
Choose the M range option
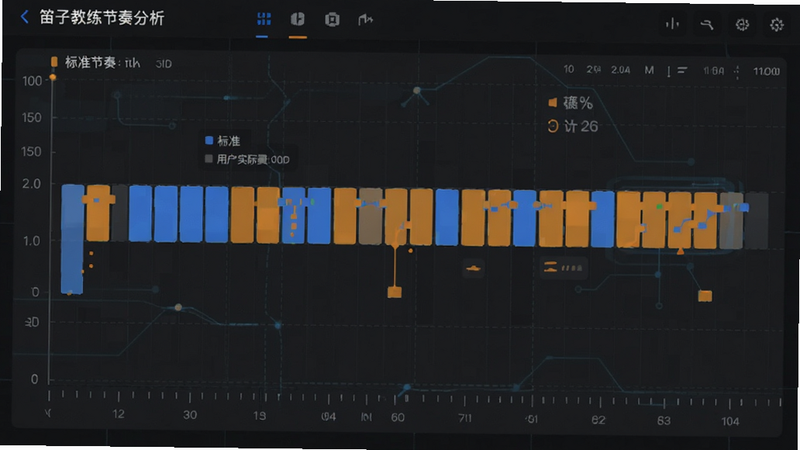point(649,70)
